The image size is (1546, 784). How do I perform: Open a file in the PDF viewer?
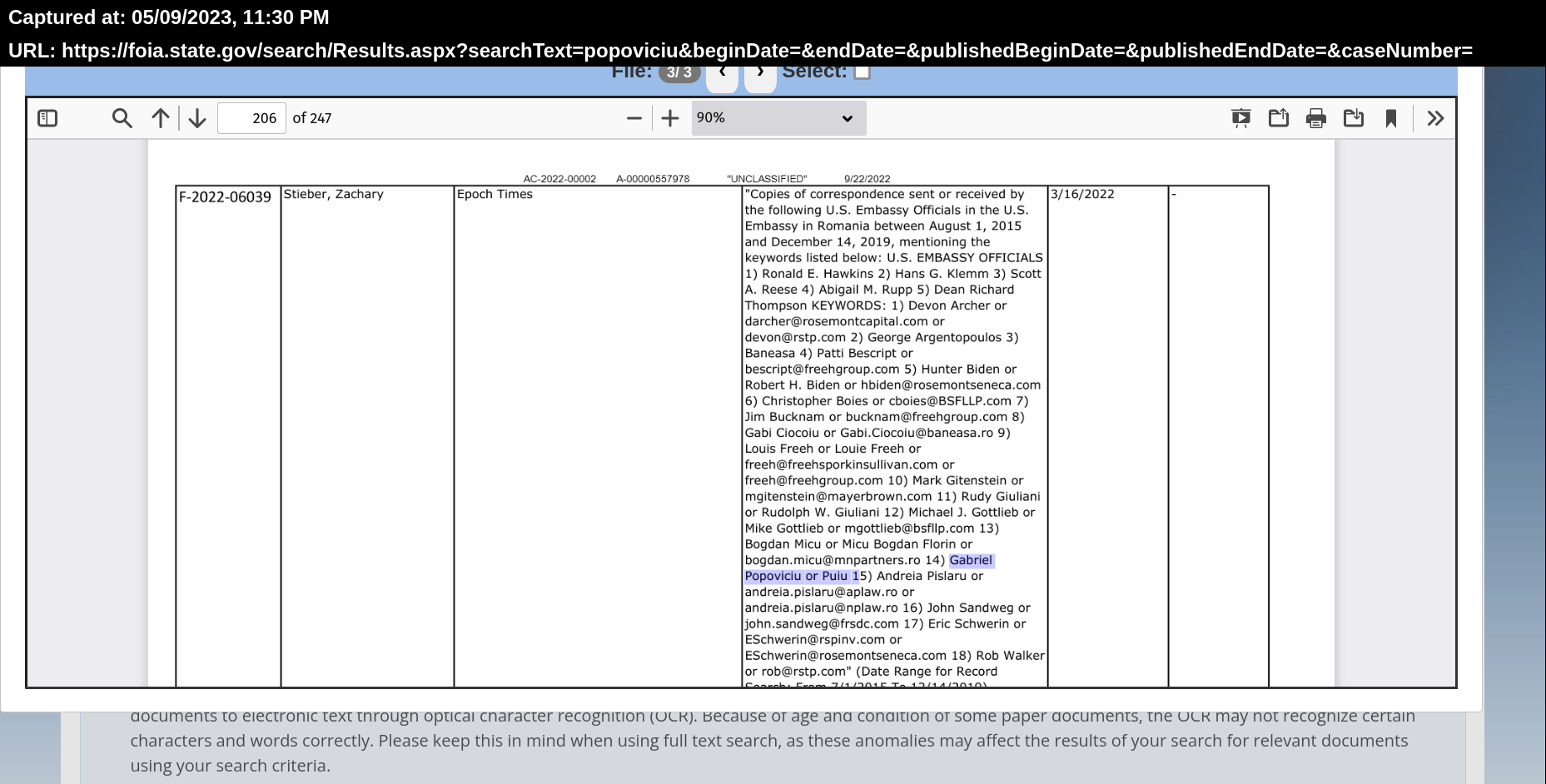1279,118
